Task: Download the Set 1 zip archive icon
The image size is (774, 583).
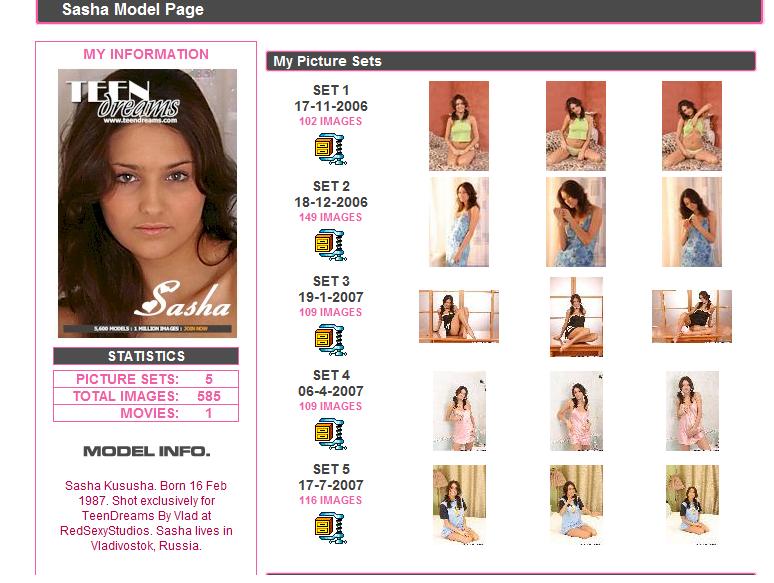Action: [x=330, y=149]
